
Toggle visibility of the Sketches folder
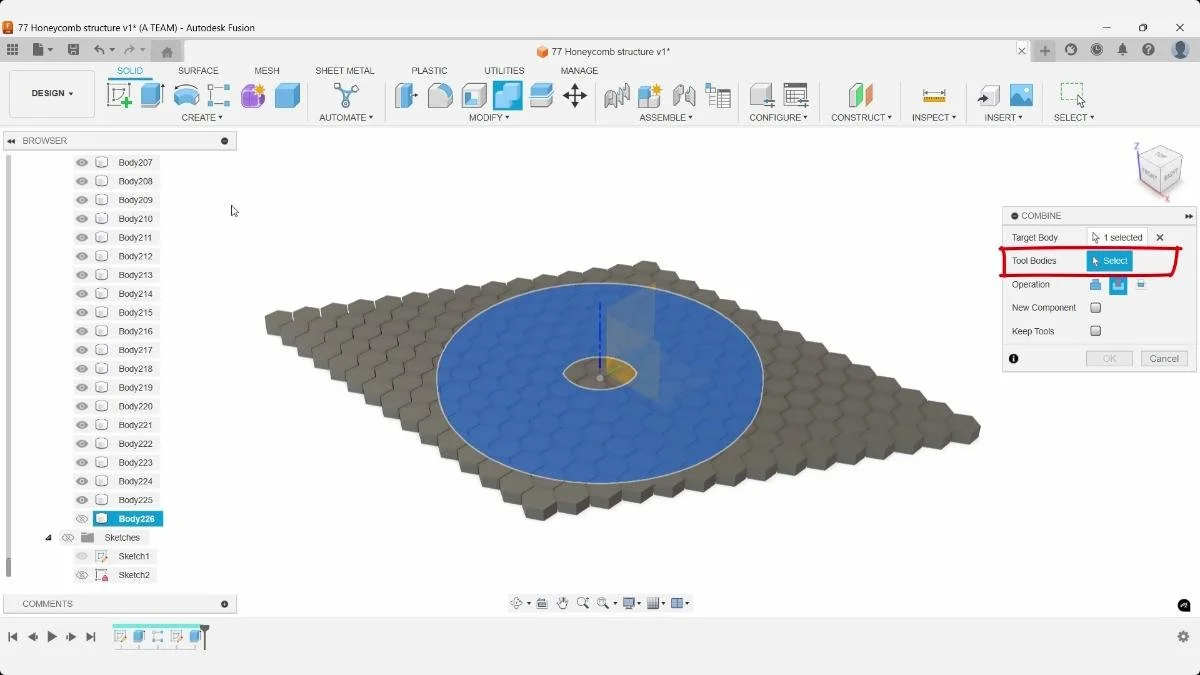pyautogui.click(x=68, y=538)
